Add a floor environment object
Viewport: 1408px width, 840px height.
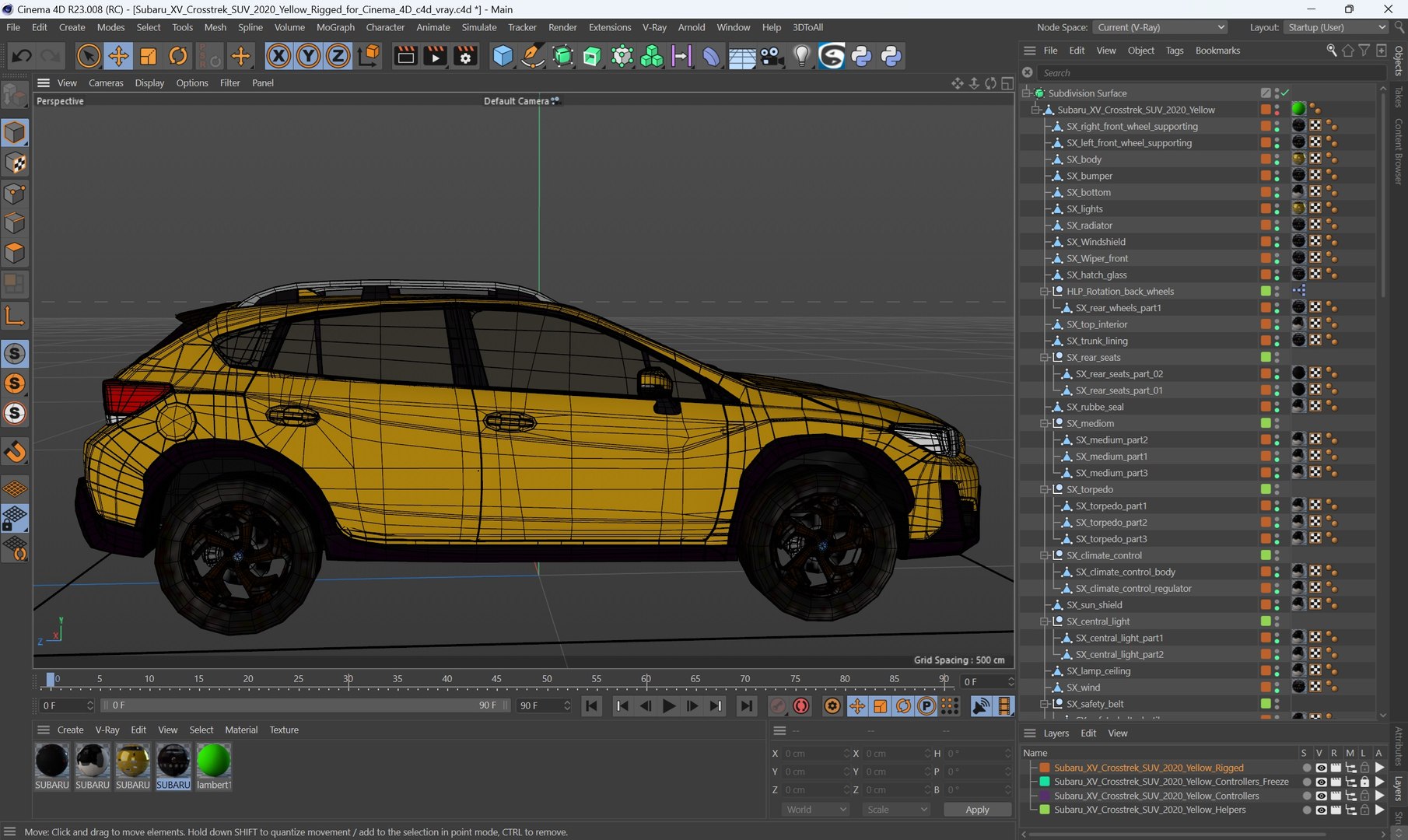coord(741,56)
